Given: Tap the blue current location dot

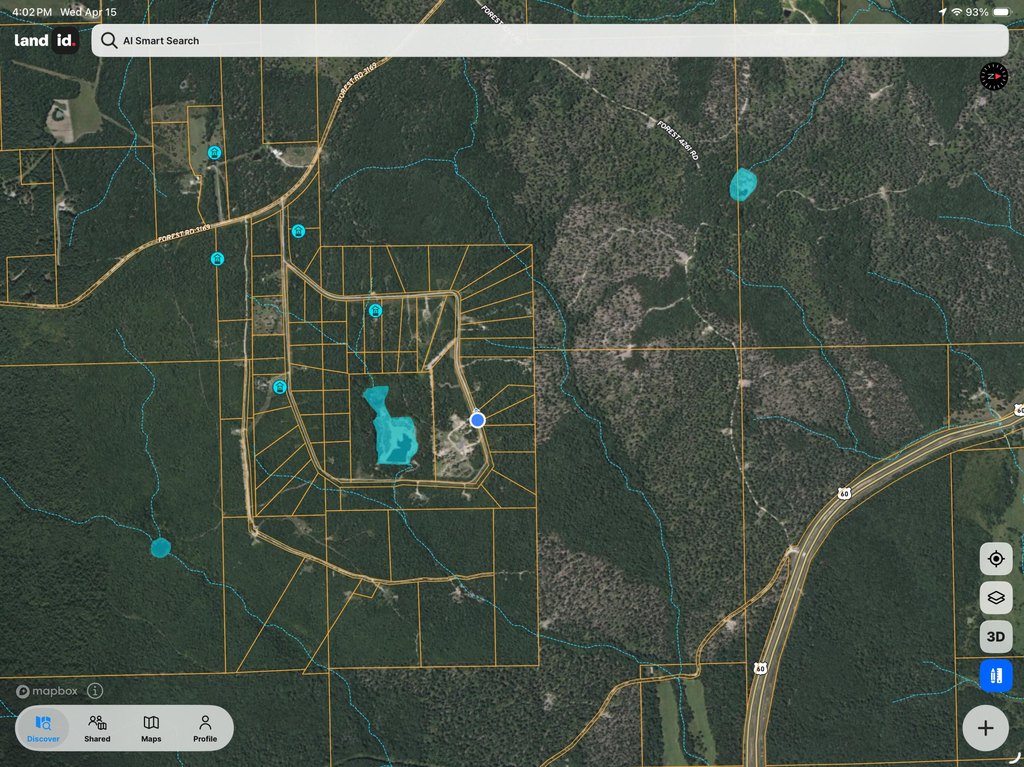Looking at the screenshot, I should (477, 420).
